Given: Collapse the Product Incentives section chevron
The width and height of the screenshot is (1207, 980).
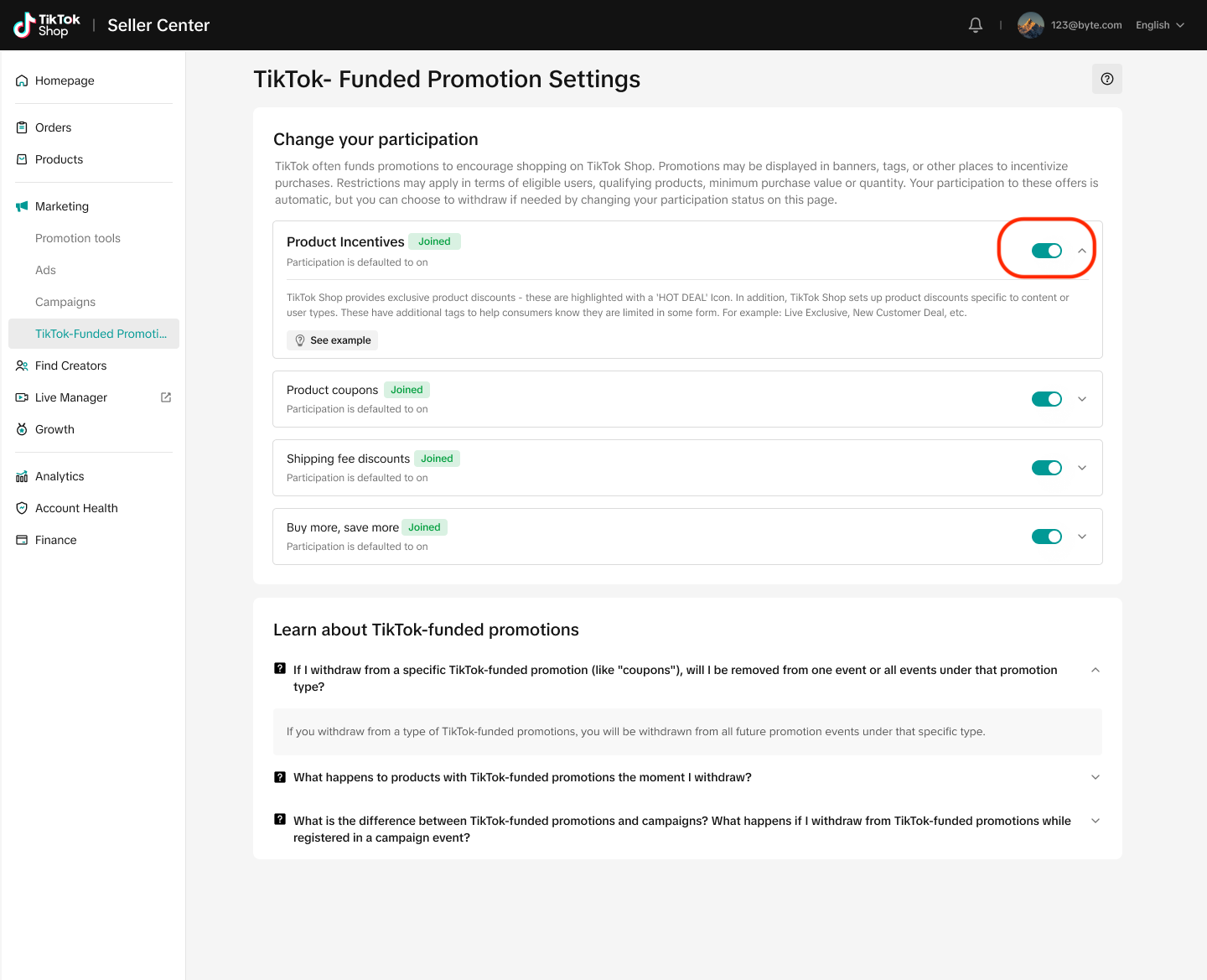Looking at the screenshot, I should click(1082, 251).
